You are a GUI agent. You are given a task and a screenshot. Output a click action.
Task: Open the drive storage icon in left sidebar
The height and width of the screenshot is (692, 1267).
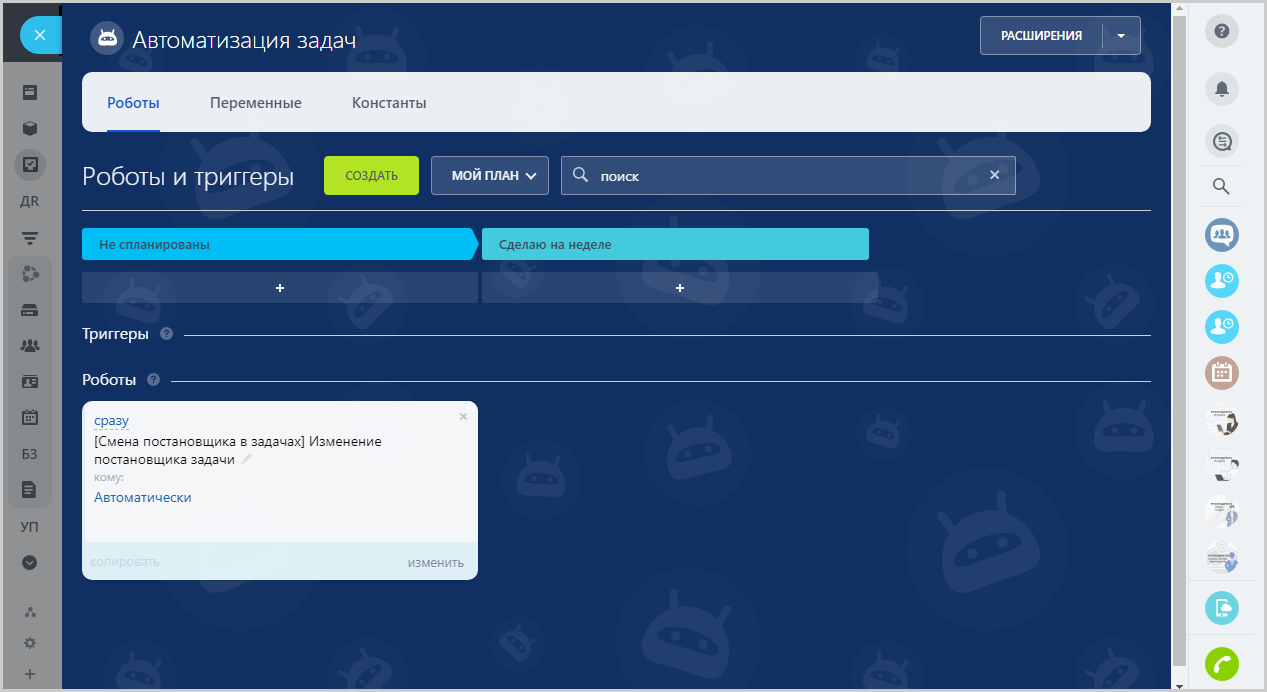[x=30, y=310]
